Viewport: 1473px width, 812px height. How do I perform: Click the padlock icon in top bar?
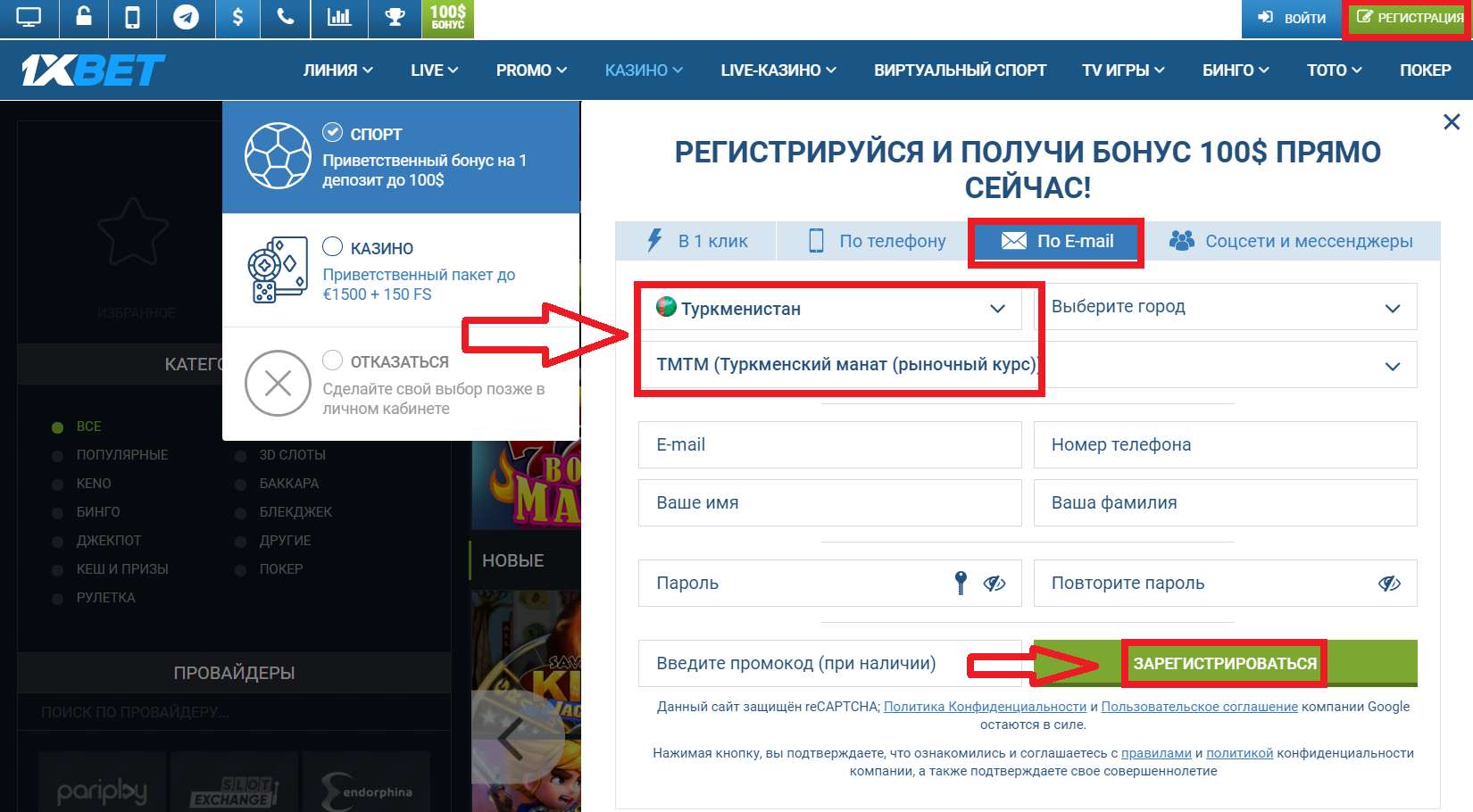[x=84, y=18]
